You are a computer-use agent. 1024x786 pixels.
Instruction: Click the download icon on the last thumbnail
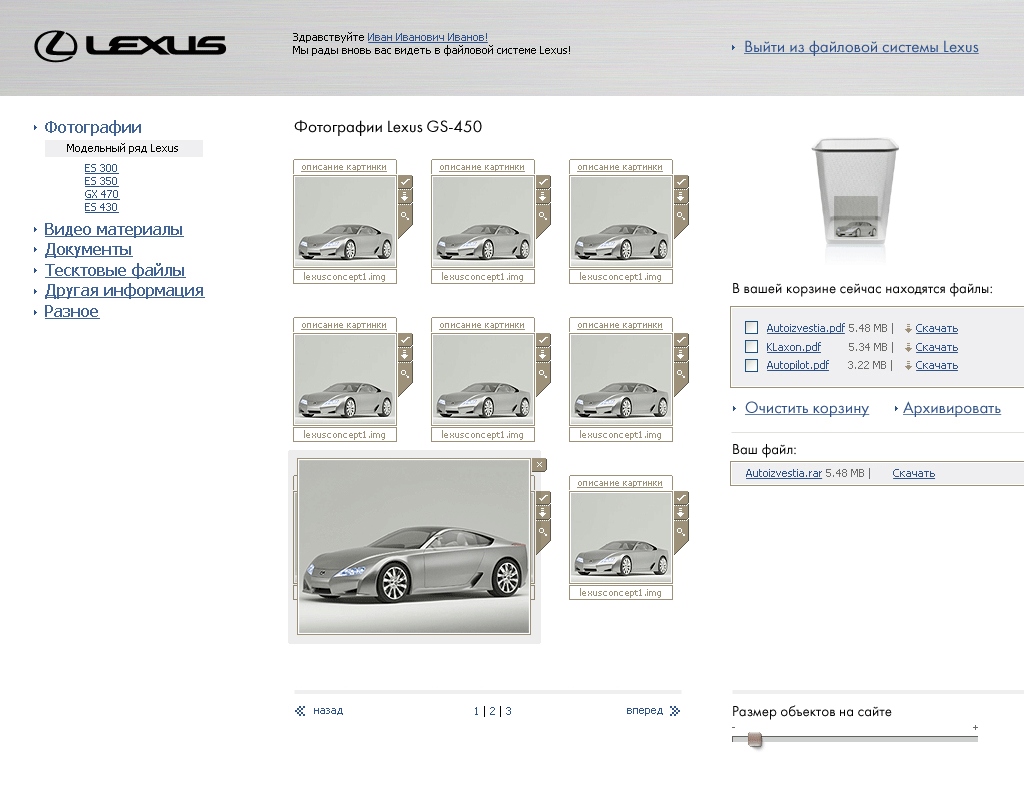[681, 513]
